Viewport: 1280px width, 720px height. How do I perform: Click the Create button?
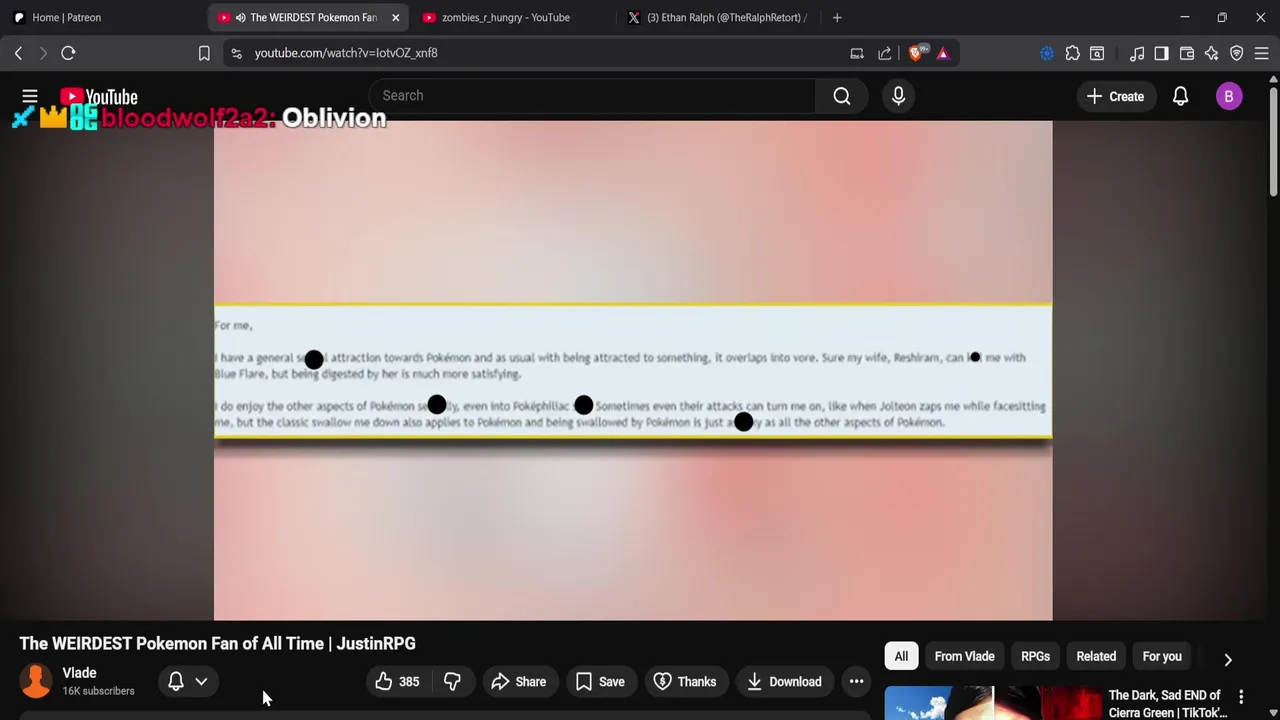(1115, 96)
